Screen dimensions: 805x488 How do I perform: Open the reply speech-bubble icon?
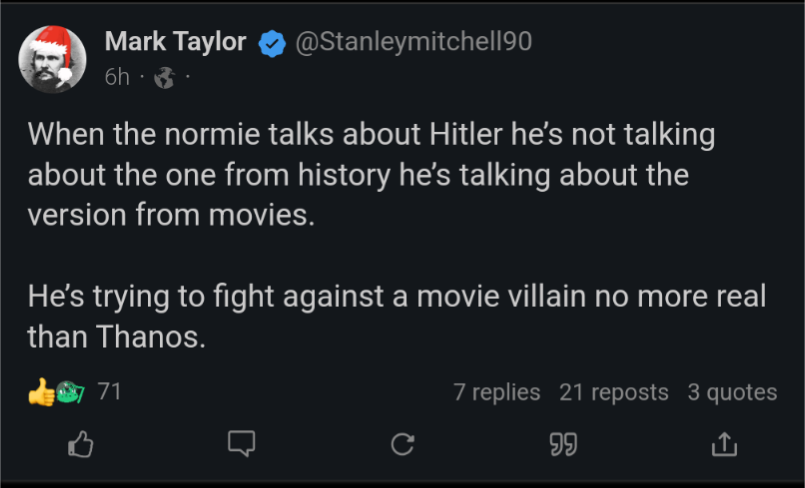pyautogui.click(x=241, y=444)
